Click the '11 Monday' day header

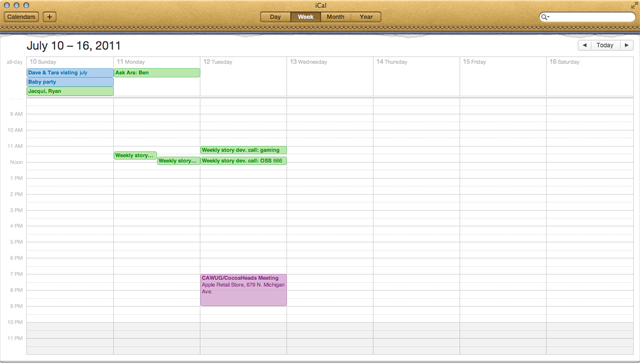(131, 62)
